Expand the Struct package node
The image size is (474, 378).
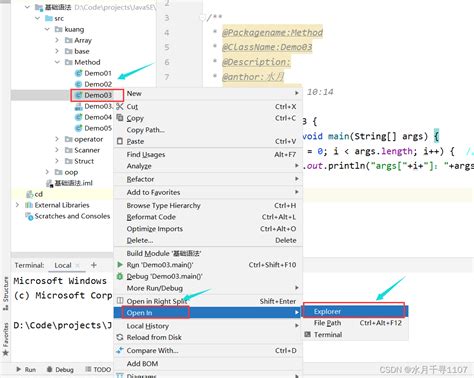(x=57, y=161)
